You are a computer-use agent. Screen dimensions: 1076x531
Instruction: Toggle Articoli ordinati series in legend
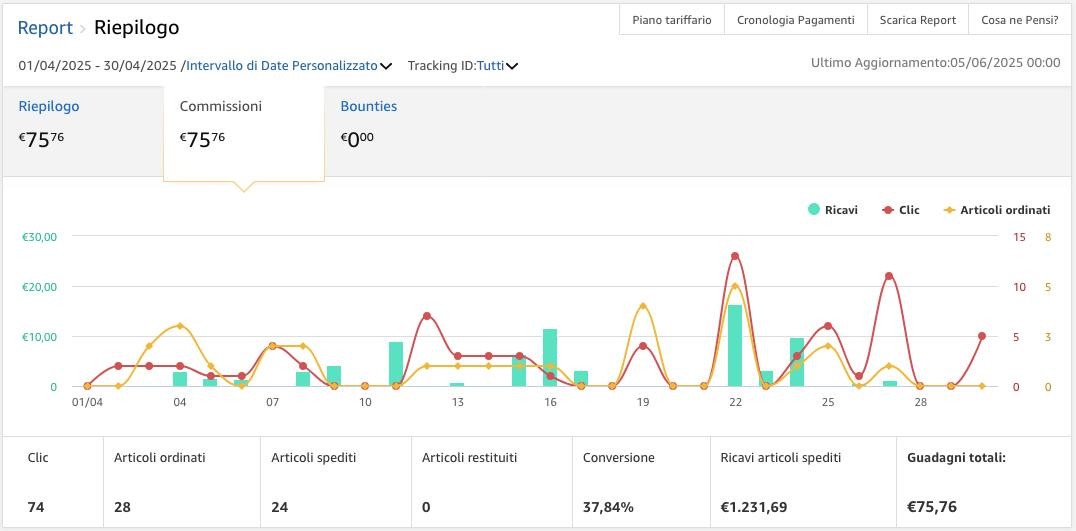(x=1004, y=210)
